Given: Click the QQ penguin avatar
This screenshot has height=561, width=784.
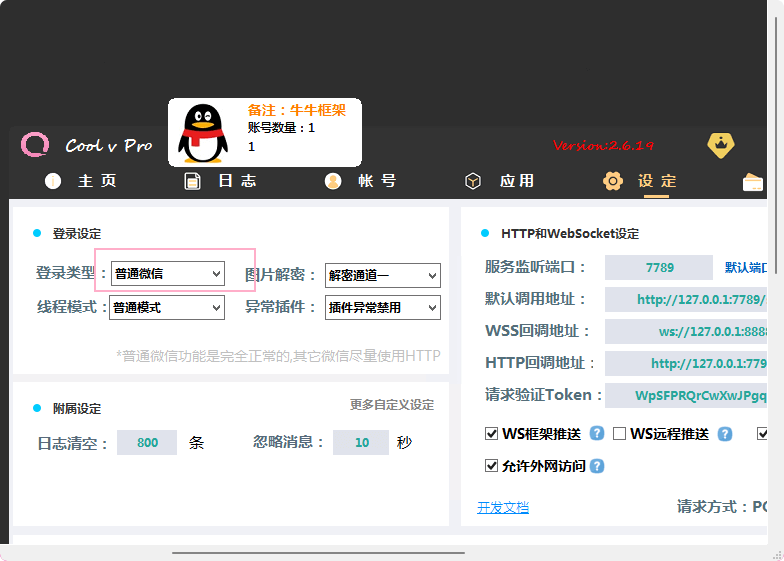Looking at the screenshot, I should click(x=203, y=133).
